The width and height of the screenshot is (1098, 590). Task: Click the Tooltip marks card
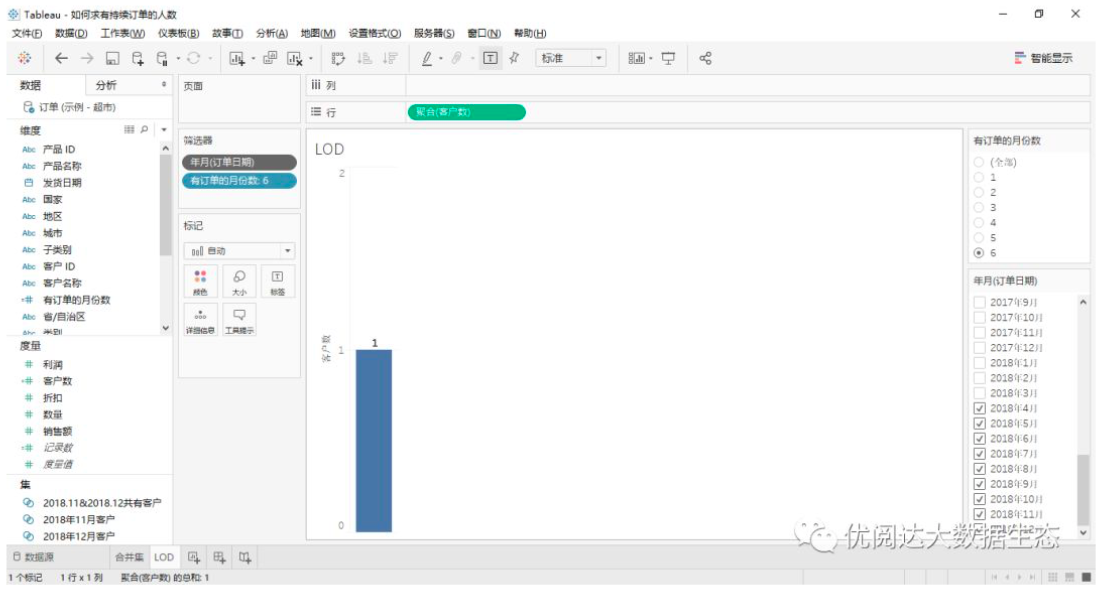pos(239,320)
